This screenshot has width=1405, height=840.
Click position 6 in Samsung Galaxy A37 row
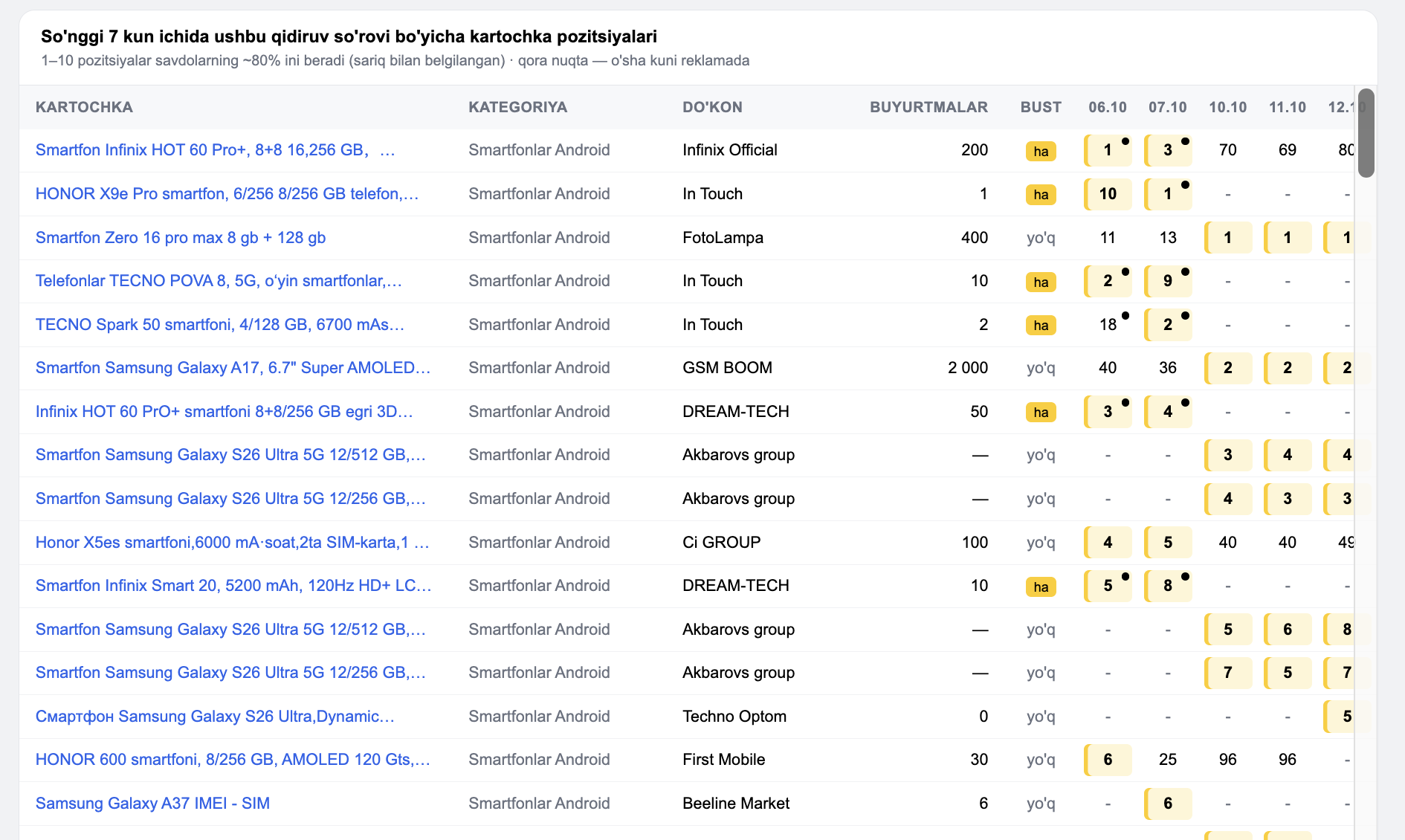coord(1168,804)
